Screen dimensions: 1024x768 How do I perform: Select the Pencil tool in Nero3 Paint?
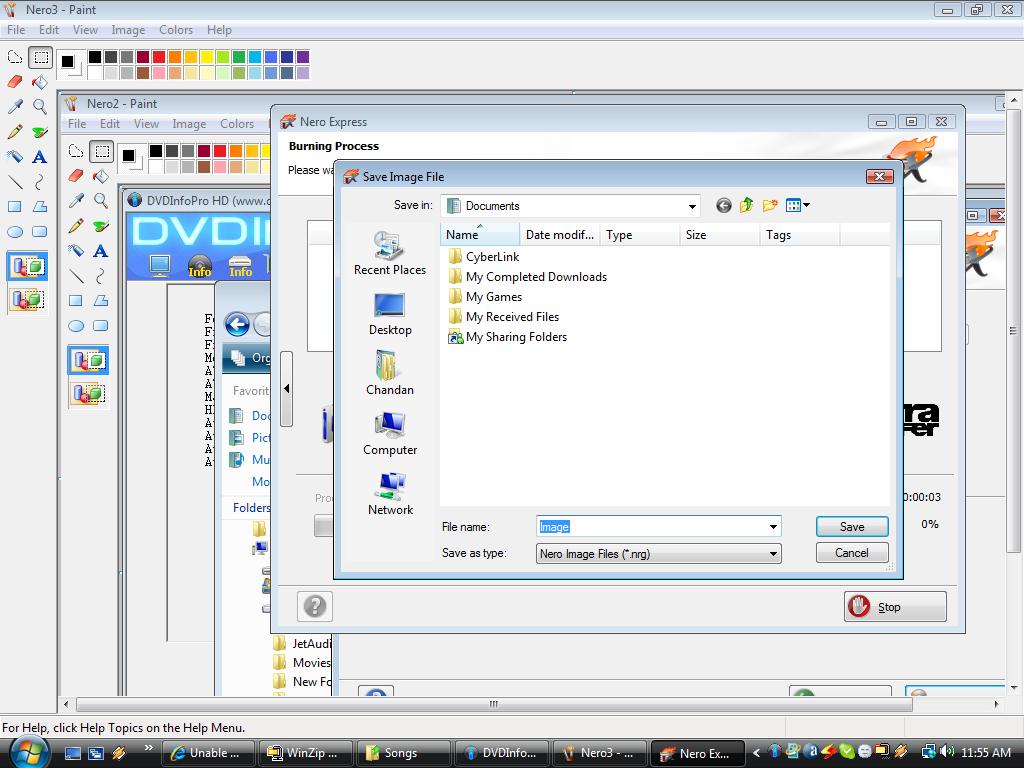(x=15, y=131)
